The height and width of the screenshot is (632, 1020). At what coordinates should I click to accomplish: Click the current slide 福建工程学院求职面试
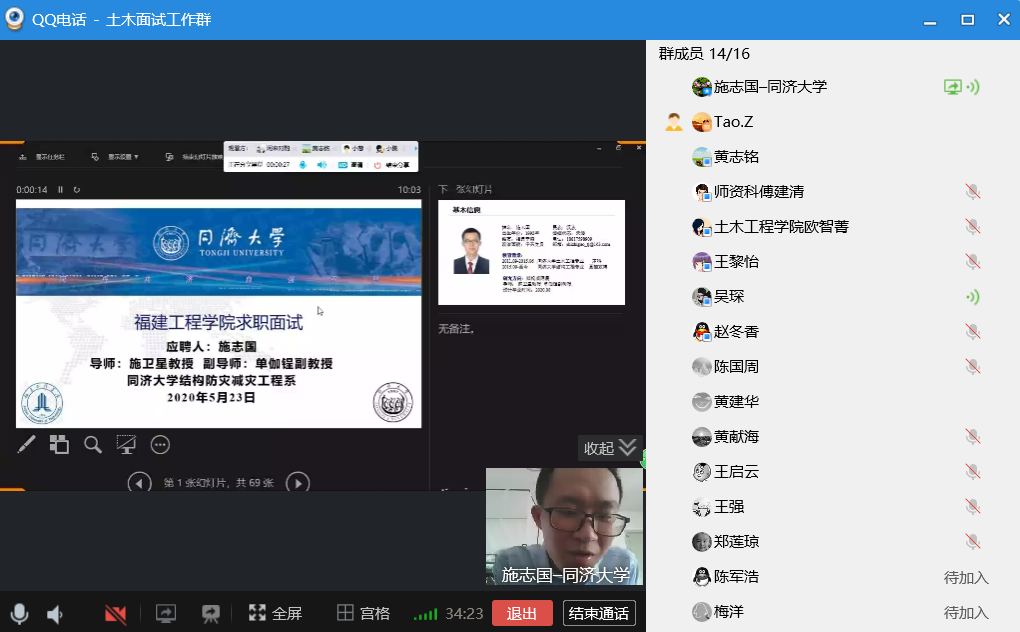219,314
